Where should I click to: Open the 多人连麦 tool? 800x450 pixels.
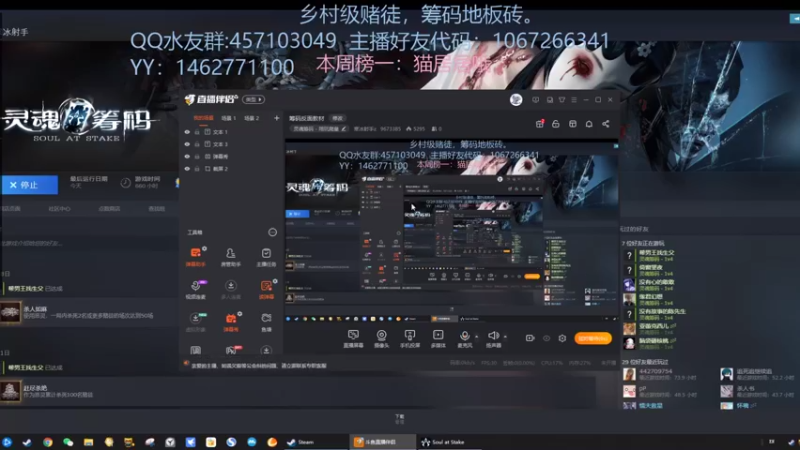tap(231, 289)
